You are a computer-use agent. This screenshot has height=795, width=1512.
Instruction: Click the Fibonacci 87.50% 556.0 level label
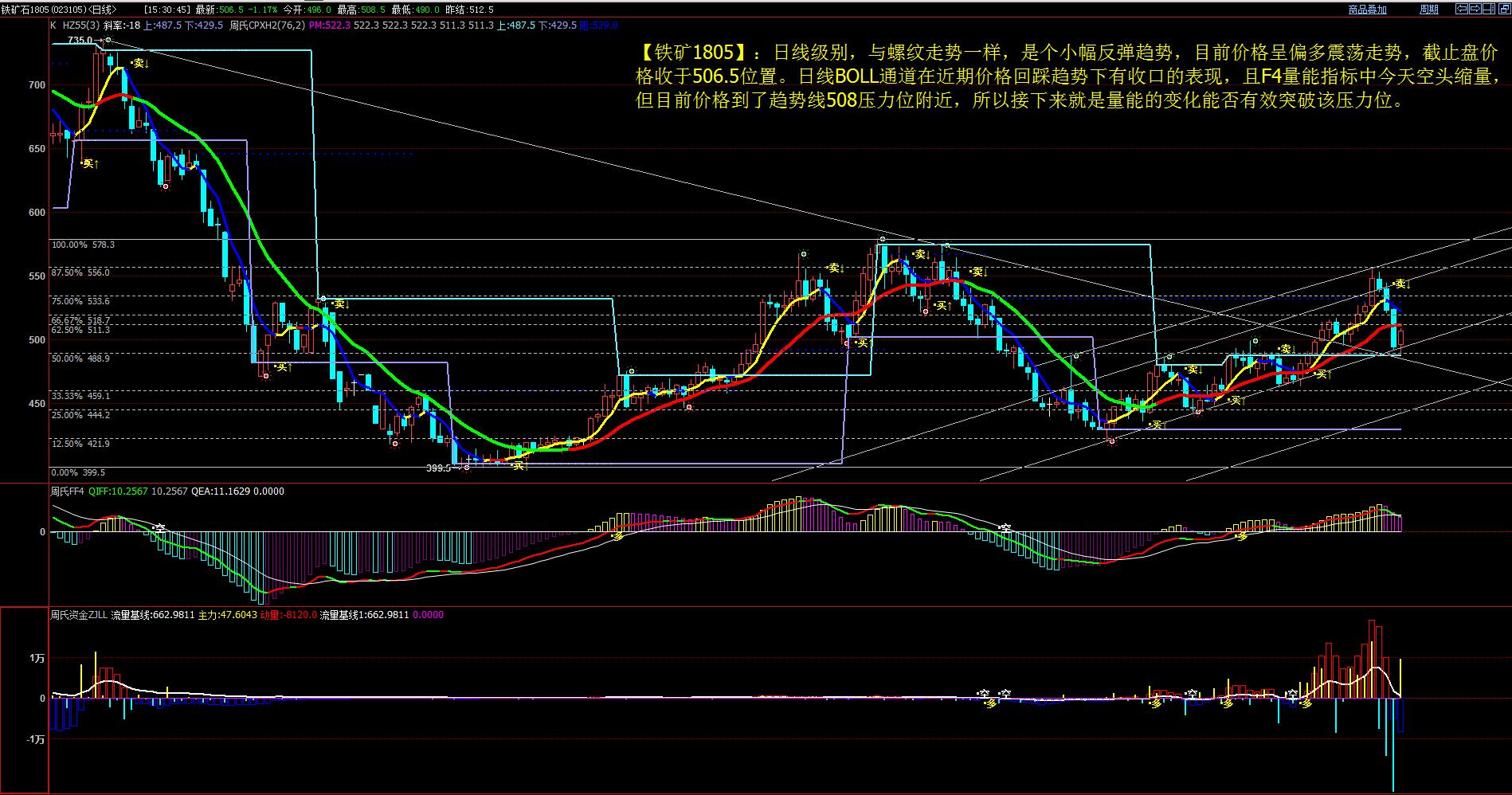pyautogui.click(x=80, y=272)
